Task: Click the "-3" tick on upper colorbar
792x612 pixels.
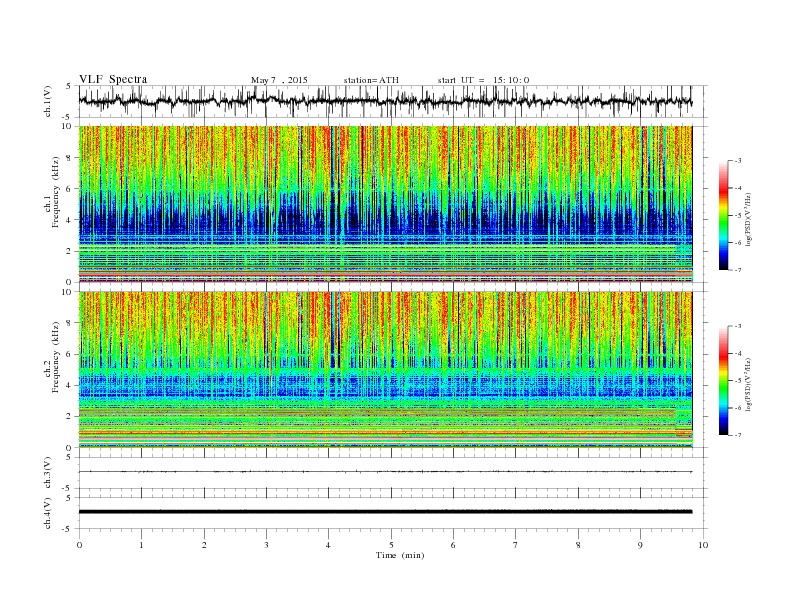Action: click(737, 161)
